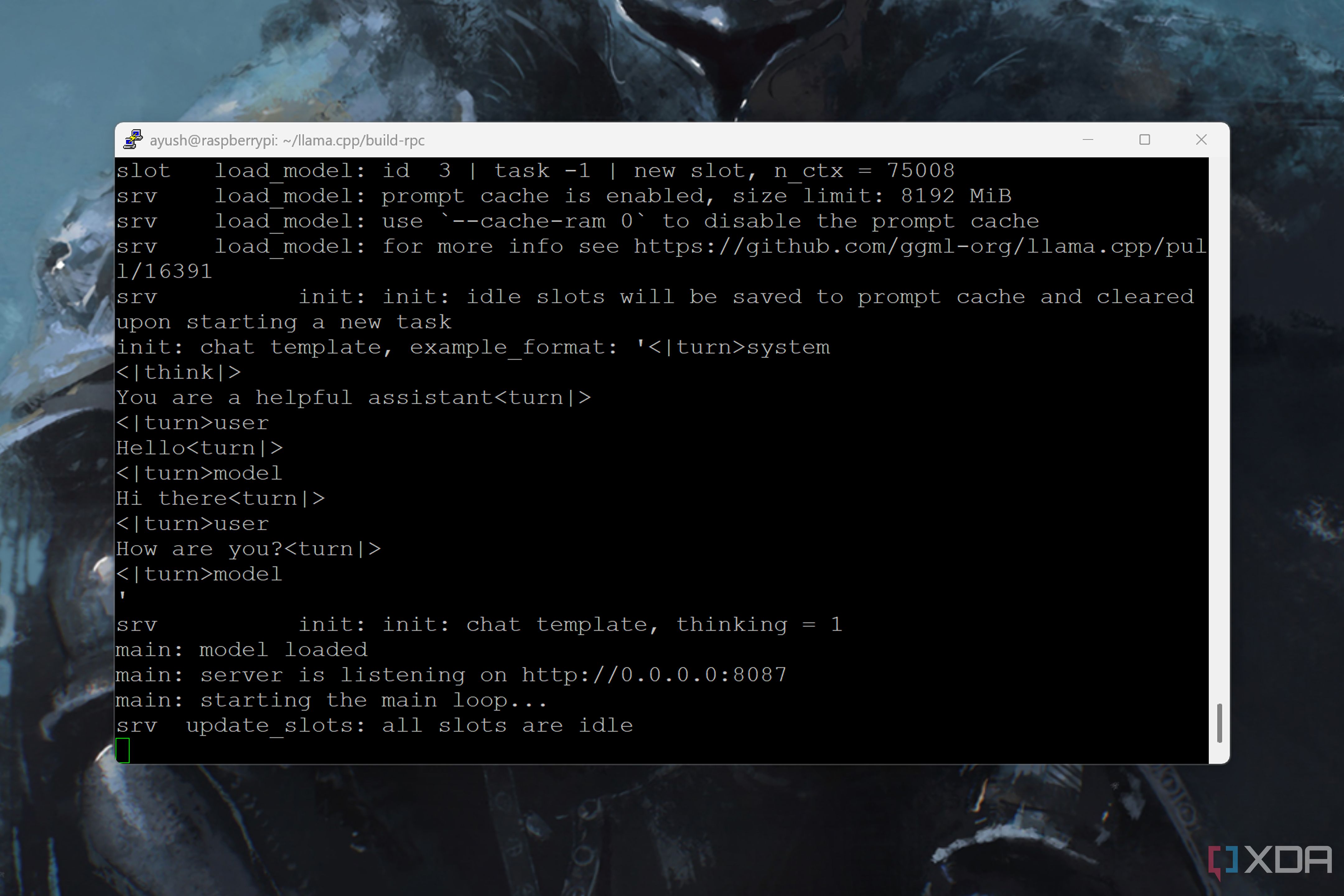Image resolution: width=1344 pixels, height=896 pixels.
Task: Click the 'How are you?<turn|>' line
Action: pyautogui.click(x=249, y=548)
